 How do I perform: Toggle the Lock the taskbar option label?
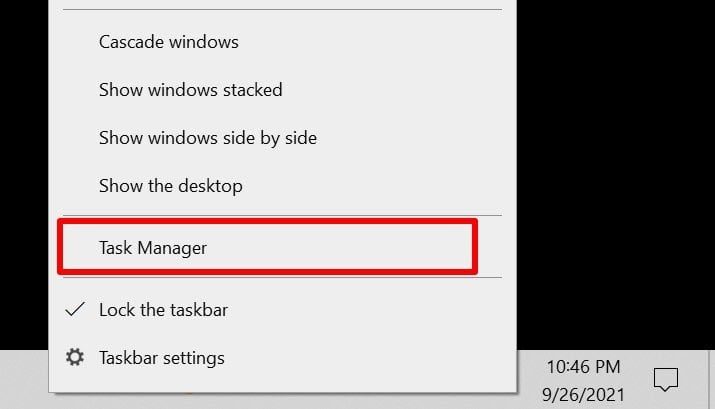pyautogui.click(x=163, y=310)
